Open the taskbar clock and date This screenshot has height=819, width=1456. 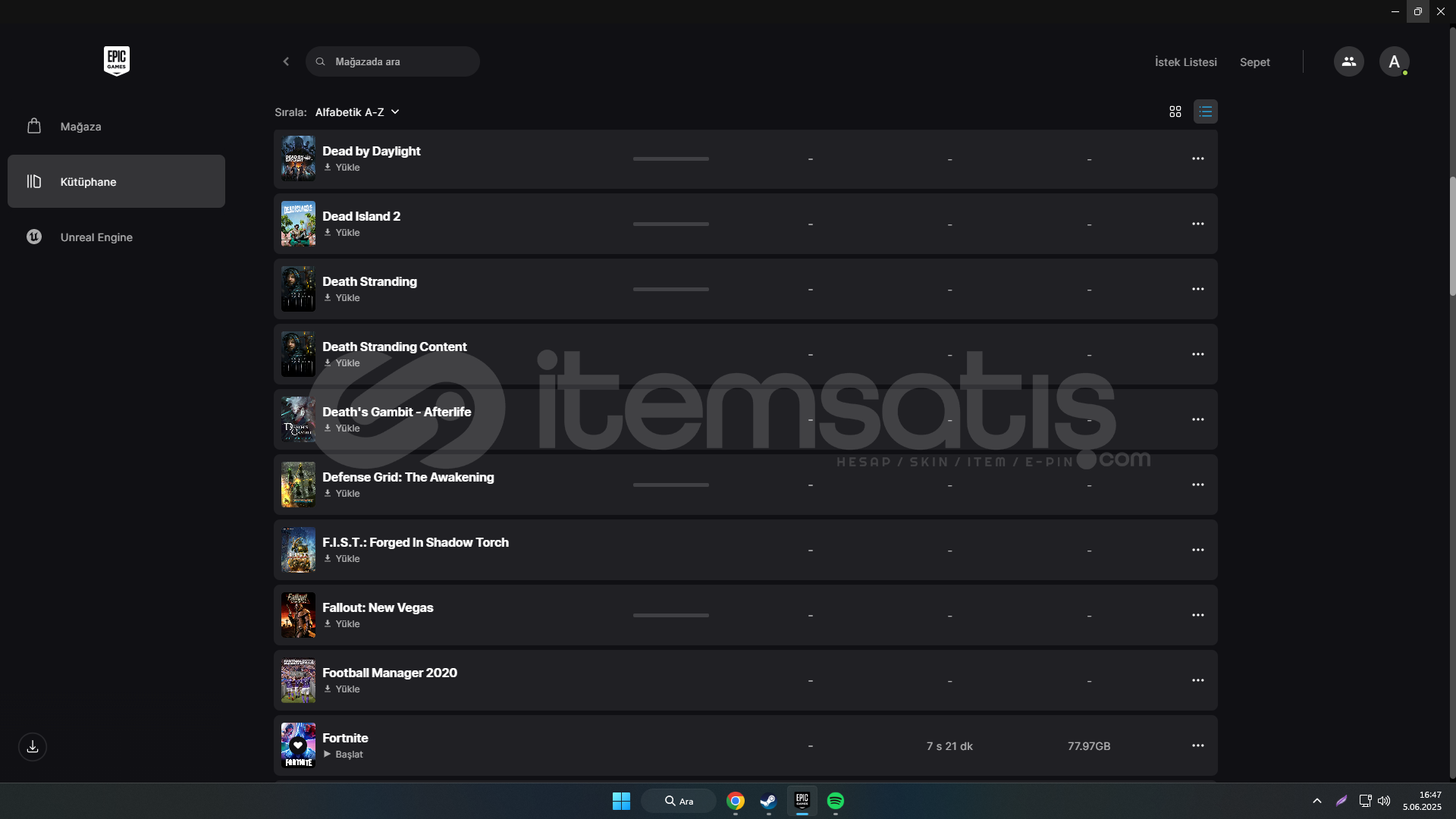(1422, 801)
